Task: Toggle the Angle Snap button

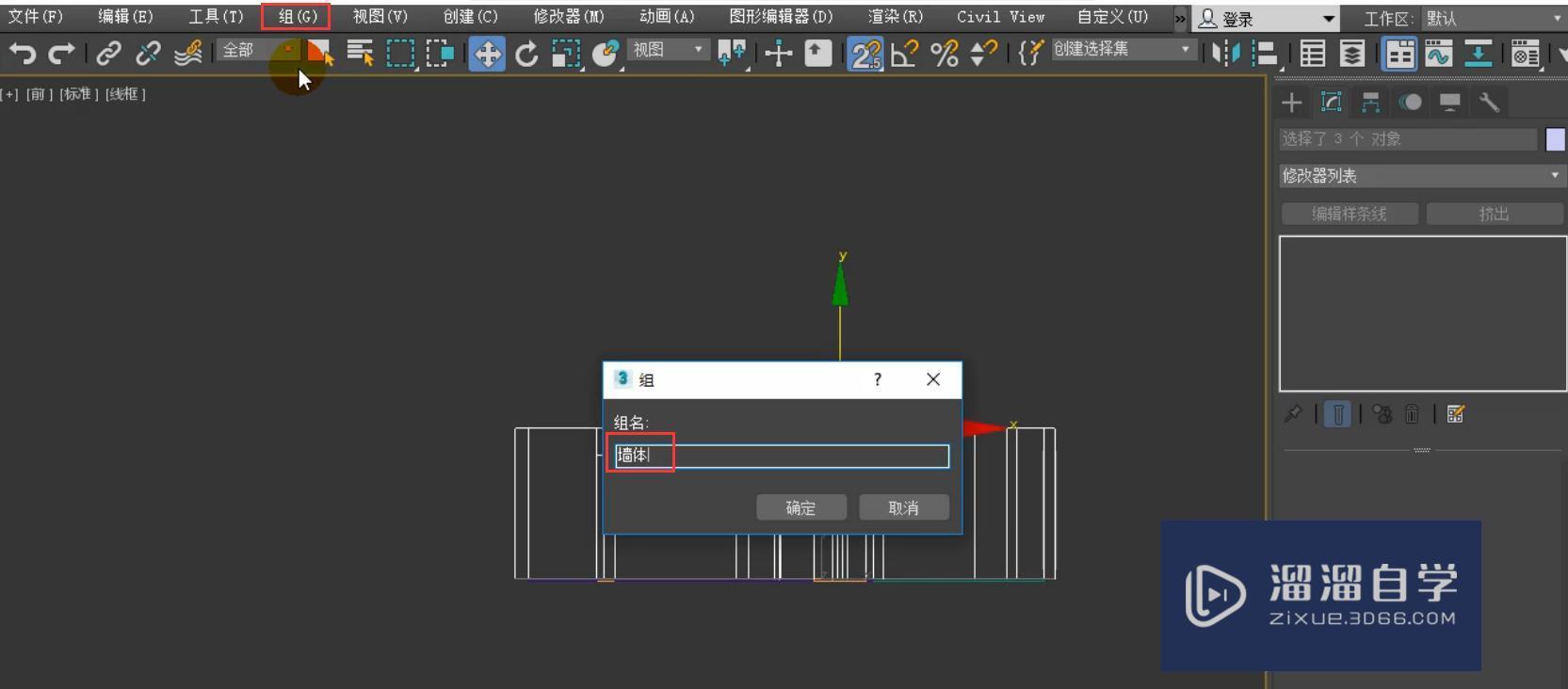Action: coord(904,54)
